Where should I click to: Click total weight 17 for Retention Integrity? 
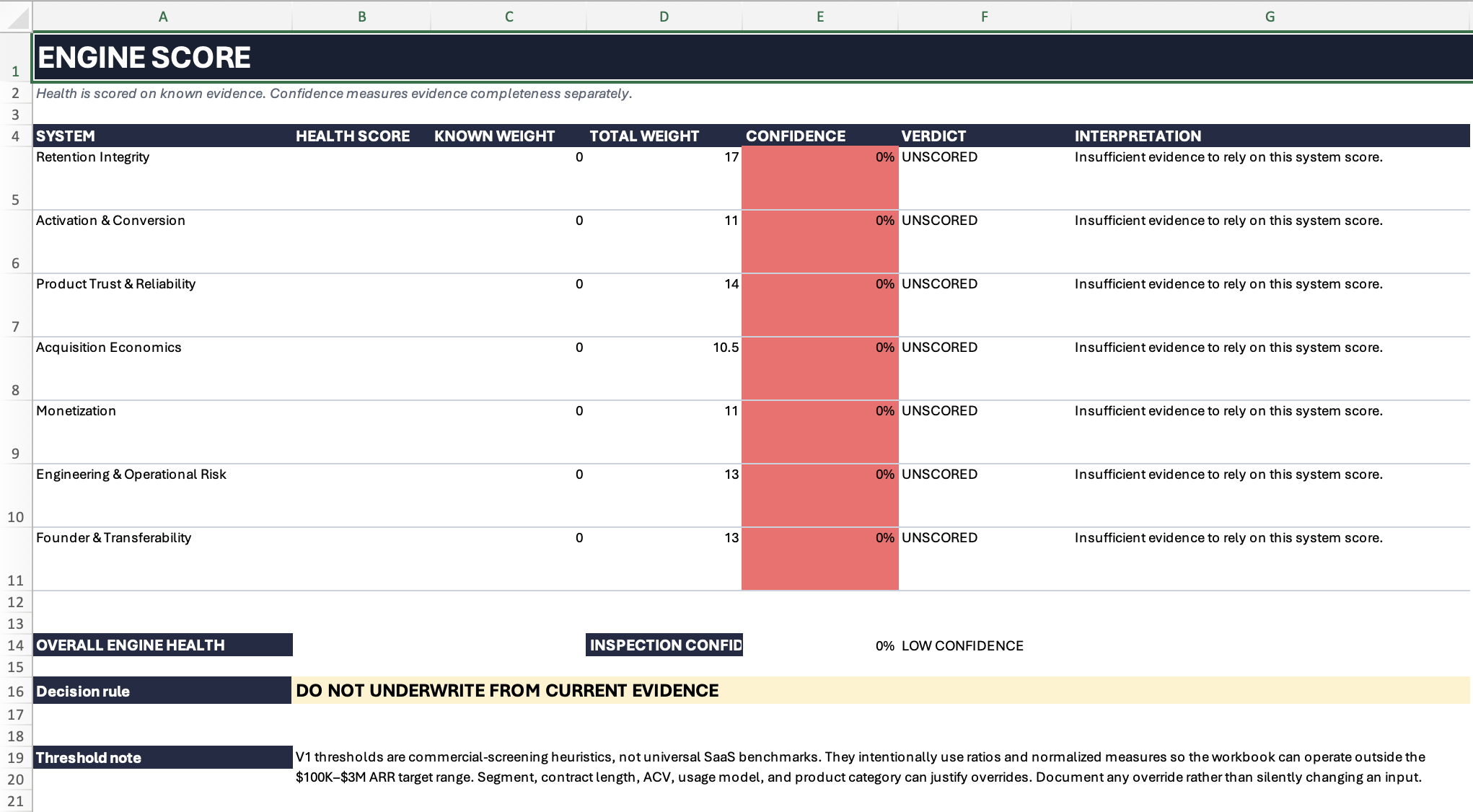(664, 178)
